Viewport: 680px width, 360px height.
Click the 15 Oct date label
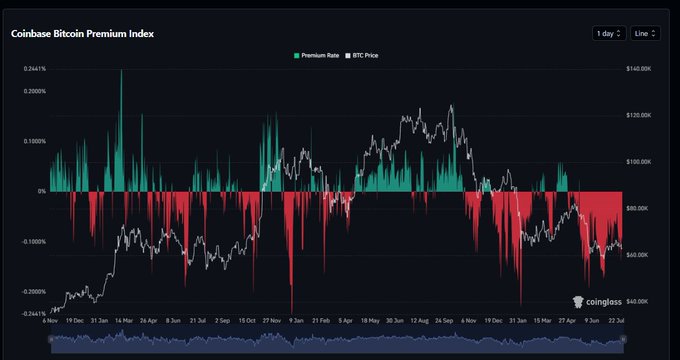(247, 321)
